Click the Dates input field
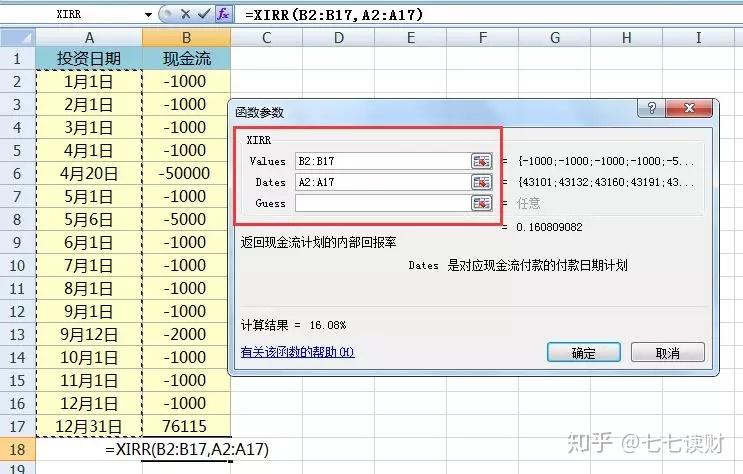 [x=382, y=182]
